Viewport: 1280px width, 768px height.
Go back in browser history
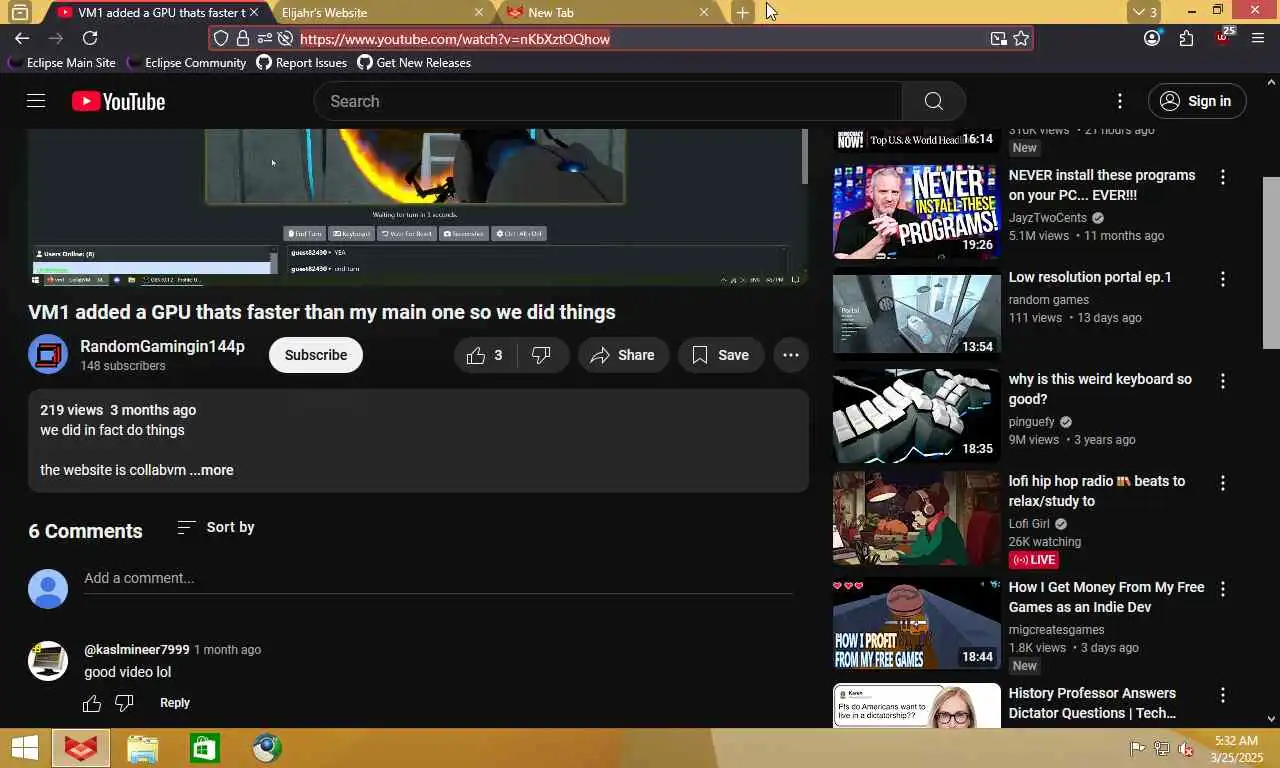click(x=22, y=38)
